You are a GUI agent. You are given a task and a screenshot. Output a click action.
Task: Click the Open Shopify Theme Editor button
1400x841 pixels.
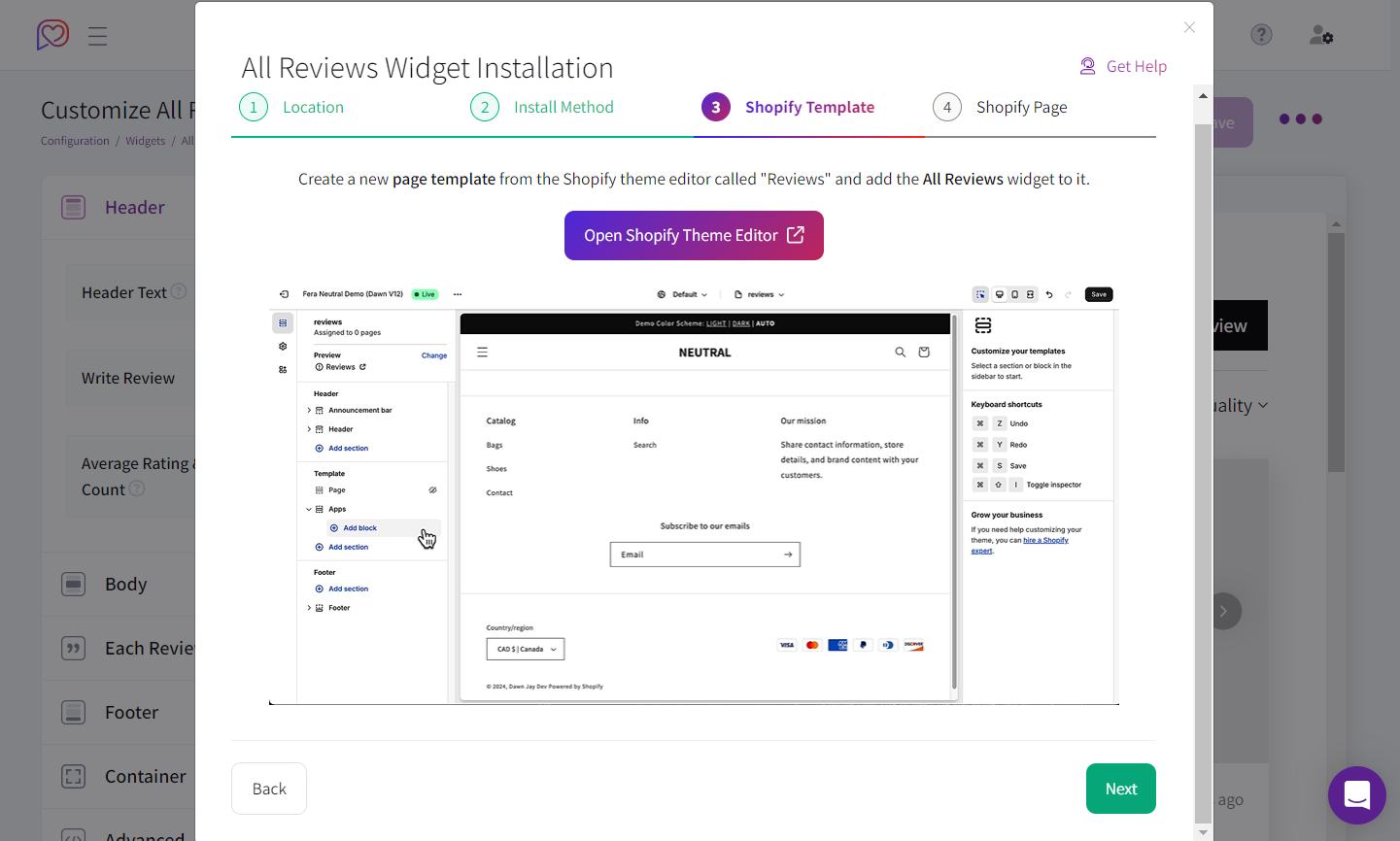point(694,235)
